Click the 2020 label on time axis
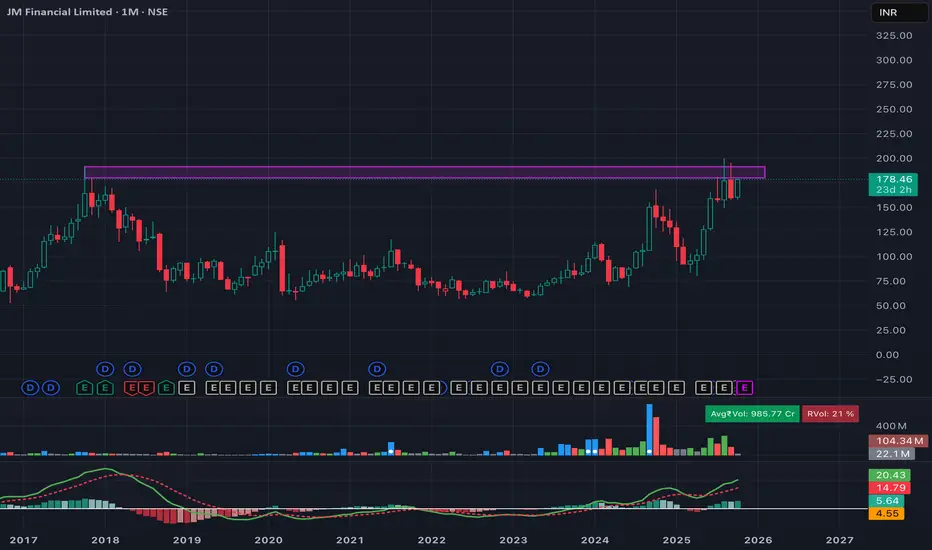 [x=268, y=540]
